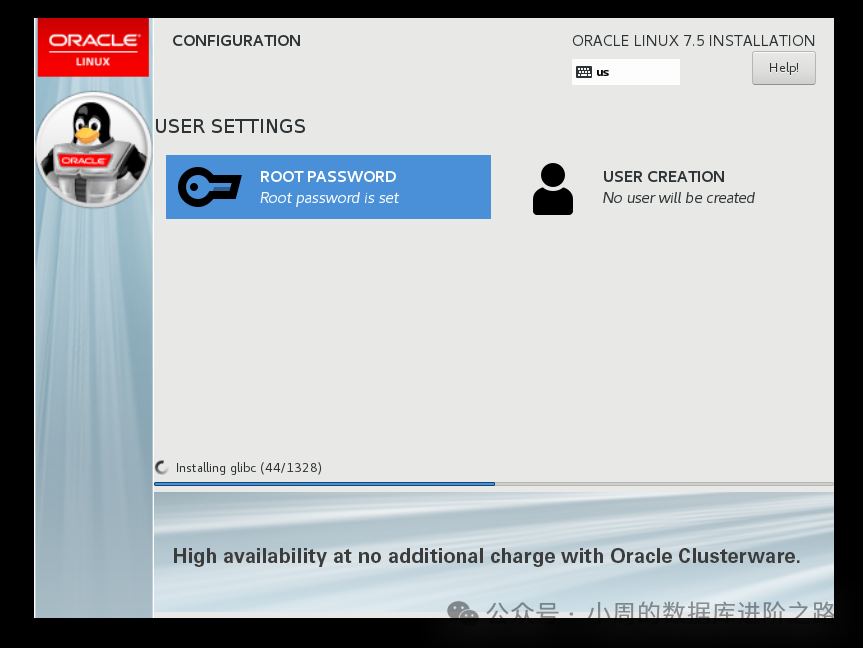Click 'Root password is set' text
The width and height of the screenshot is (863, 648).
coord(329,198)
